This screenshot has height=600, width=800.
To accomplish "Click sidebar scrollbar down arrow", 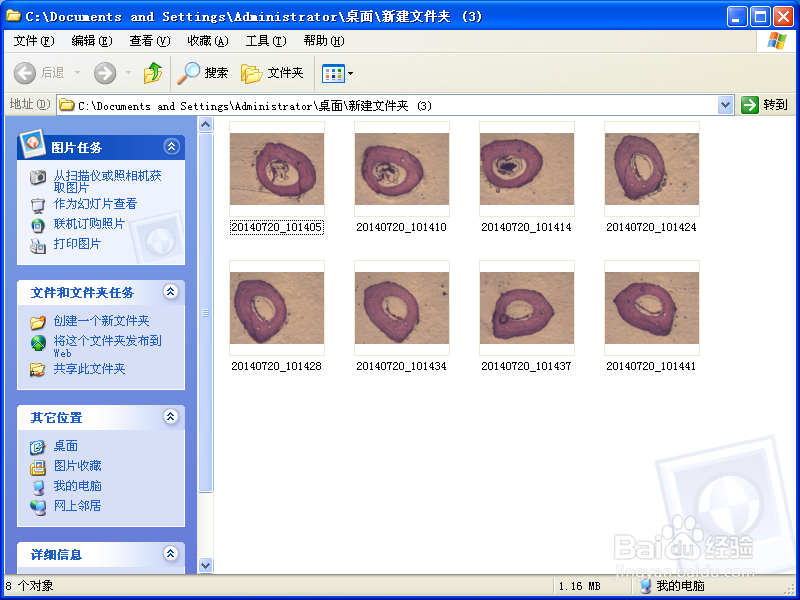I will [206, 565].
